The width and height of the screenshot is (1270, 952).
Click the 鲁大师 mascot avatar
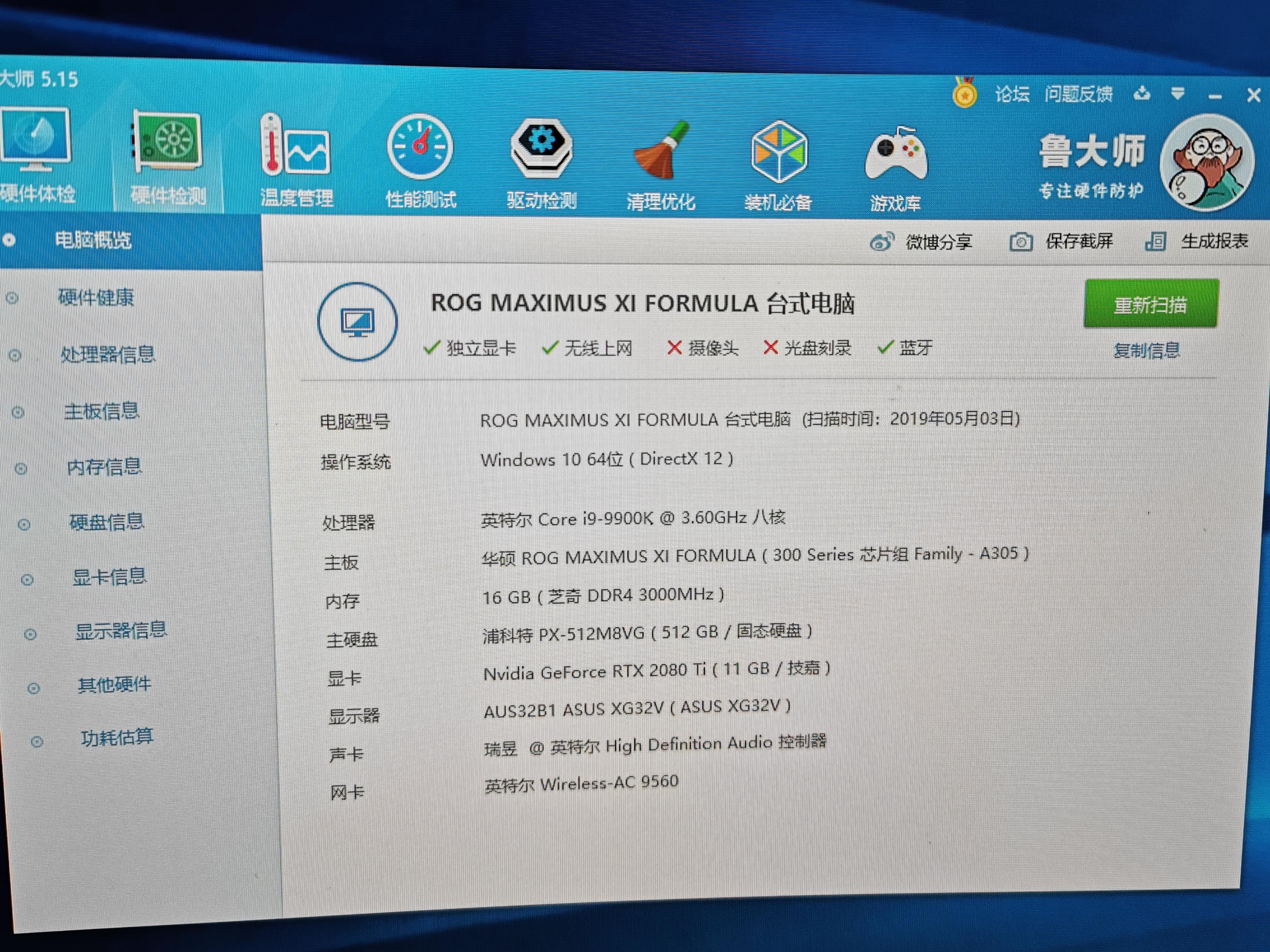1206,162
